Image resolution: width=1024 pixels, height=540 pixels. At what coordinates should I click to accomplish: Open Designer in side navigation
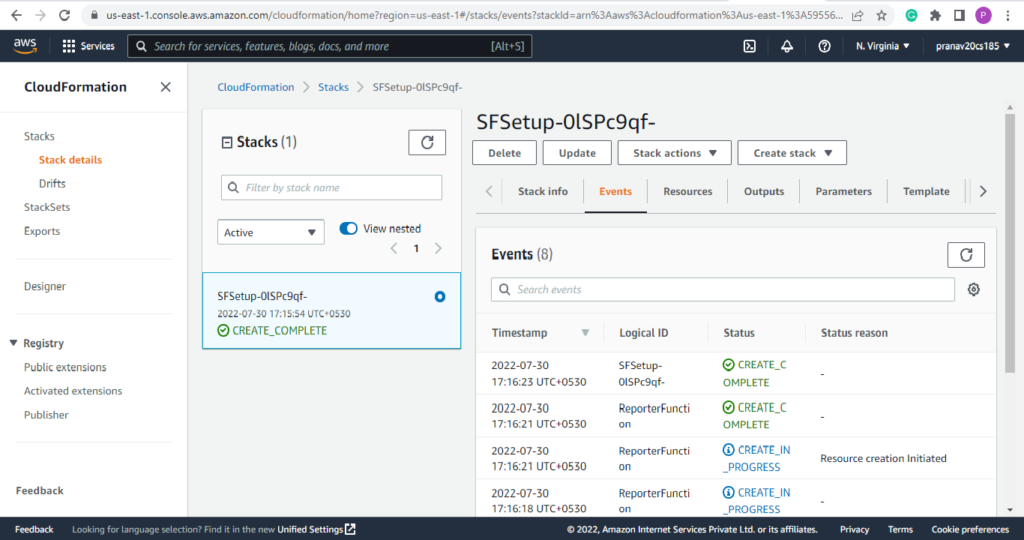click(45, 286)
